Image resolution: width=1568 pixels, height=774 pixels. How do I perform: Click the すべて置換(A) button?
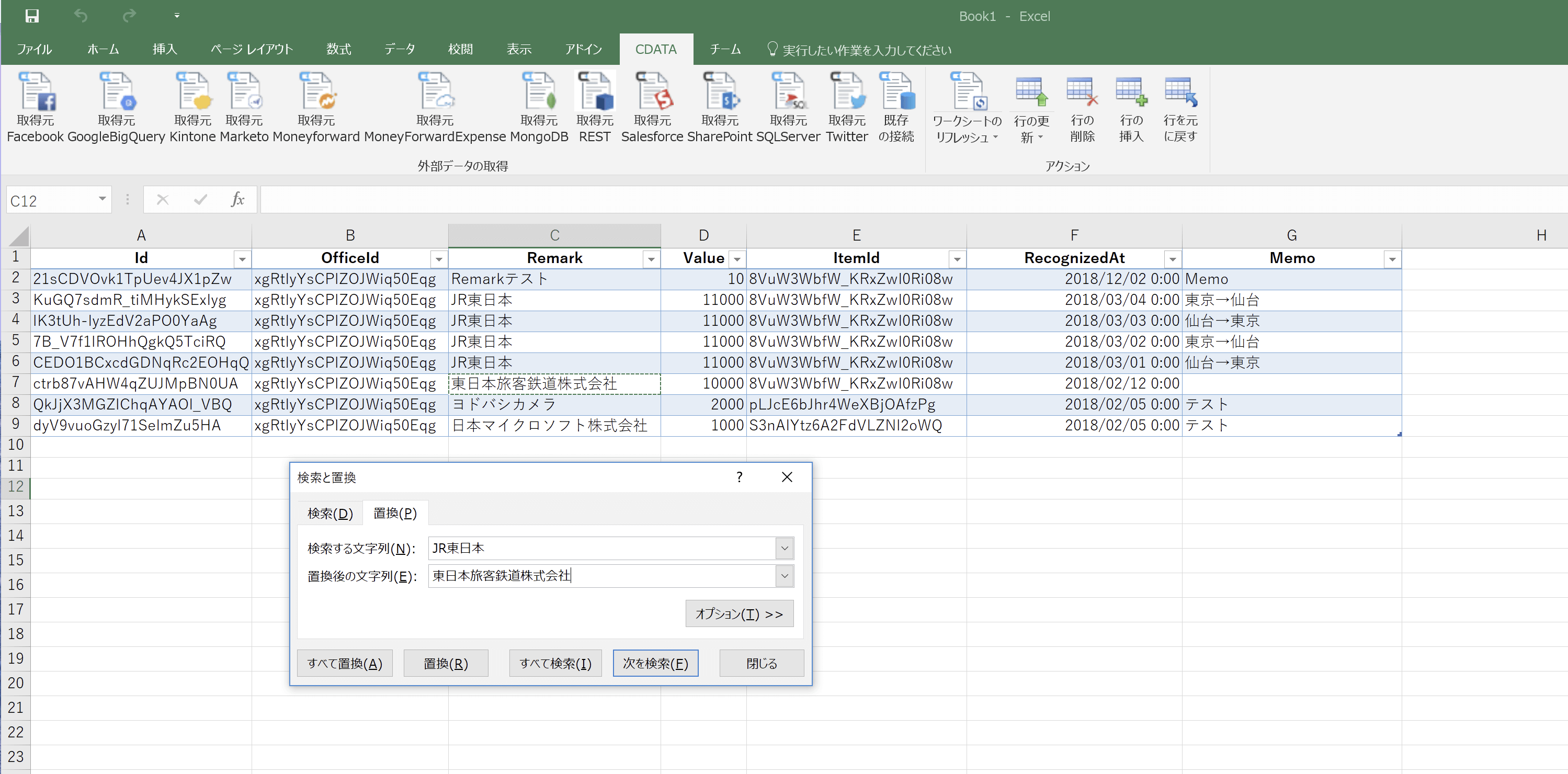(345, 663)
